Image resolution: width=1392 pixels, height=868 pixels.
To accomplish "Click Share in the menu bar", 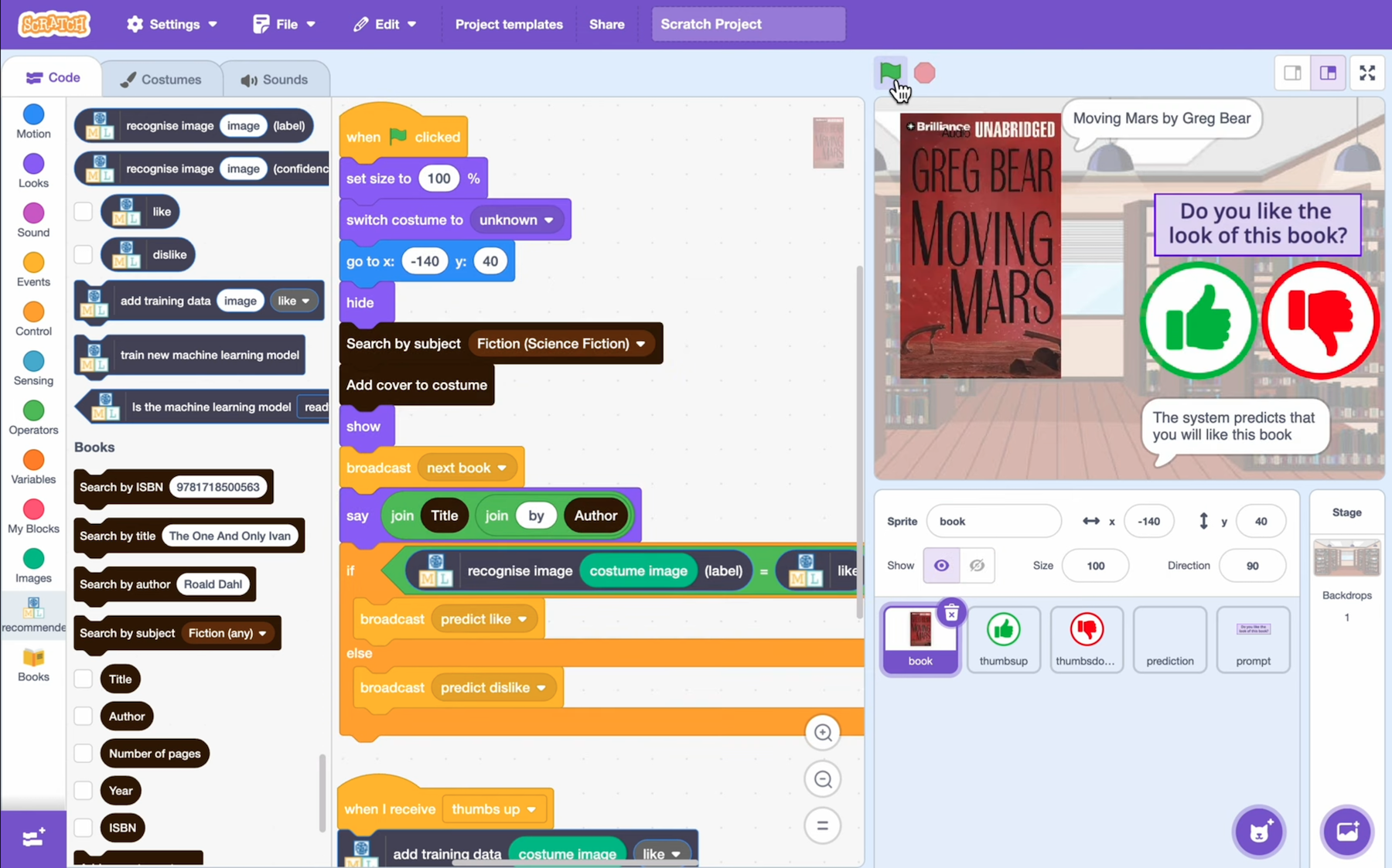I will [607, 24].
